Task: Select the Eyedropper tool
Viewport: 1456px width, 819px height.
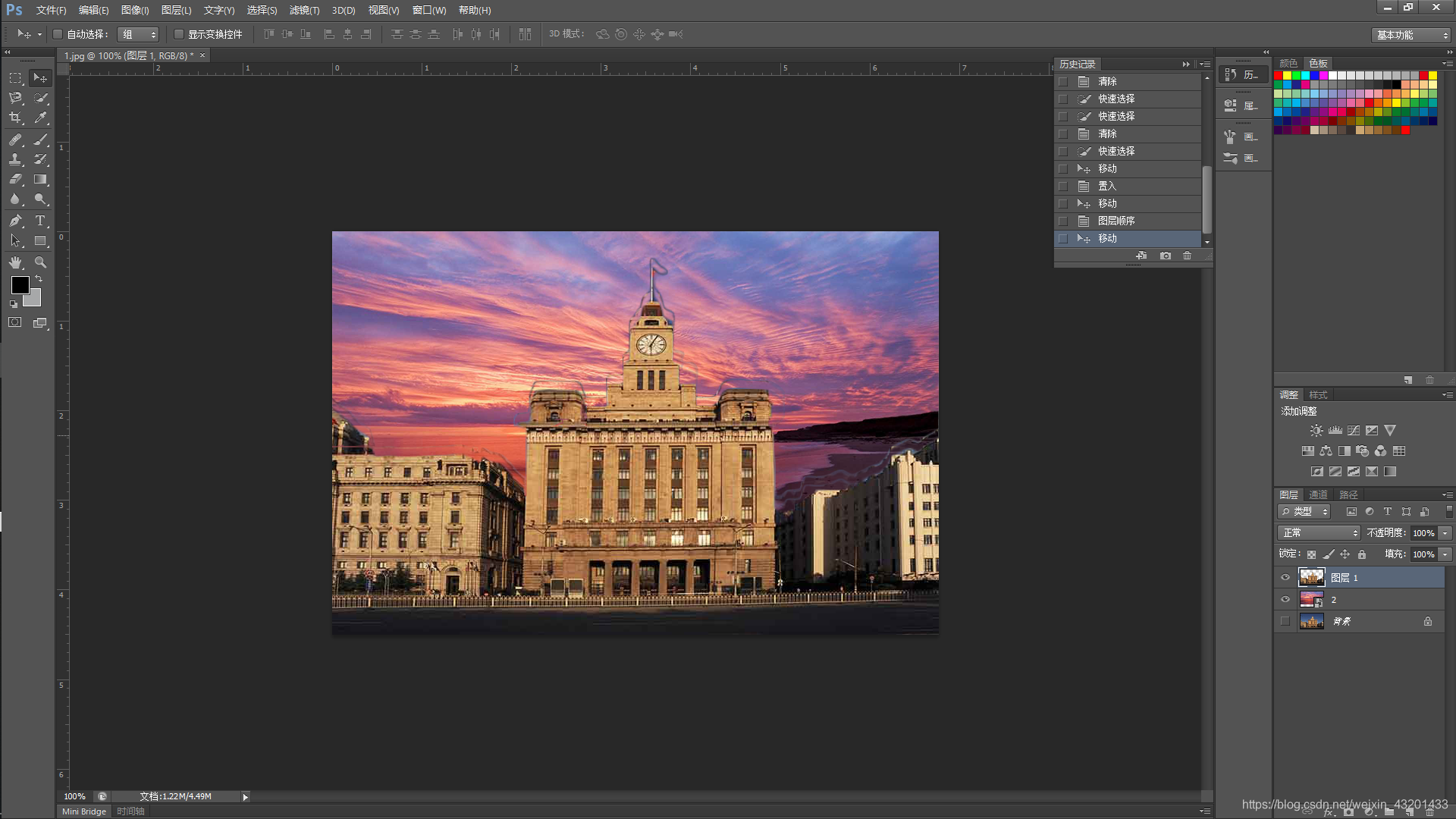Action: (x=40, y=118)
